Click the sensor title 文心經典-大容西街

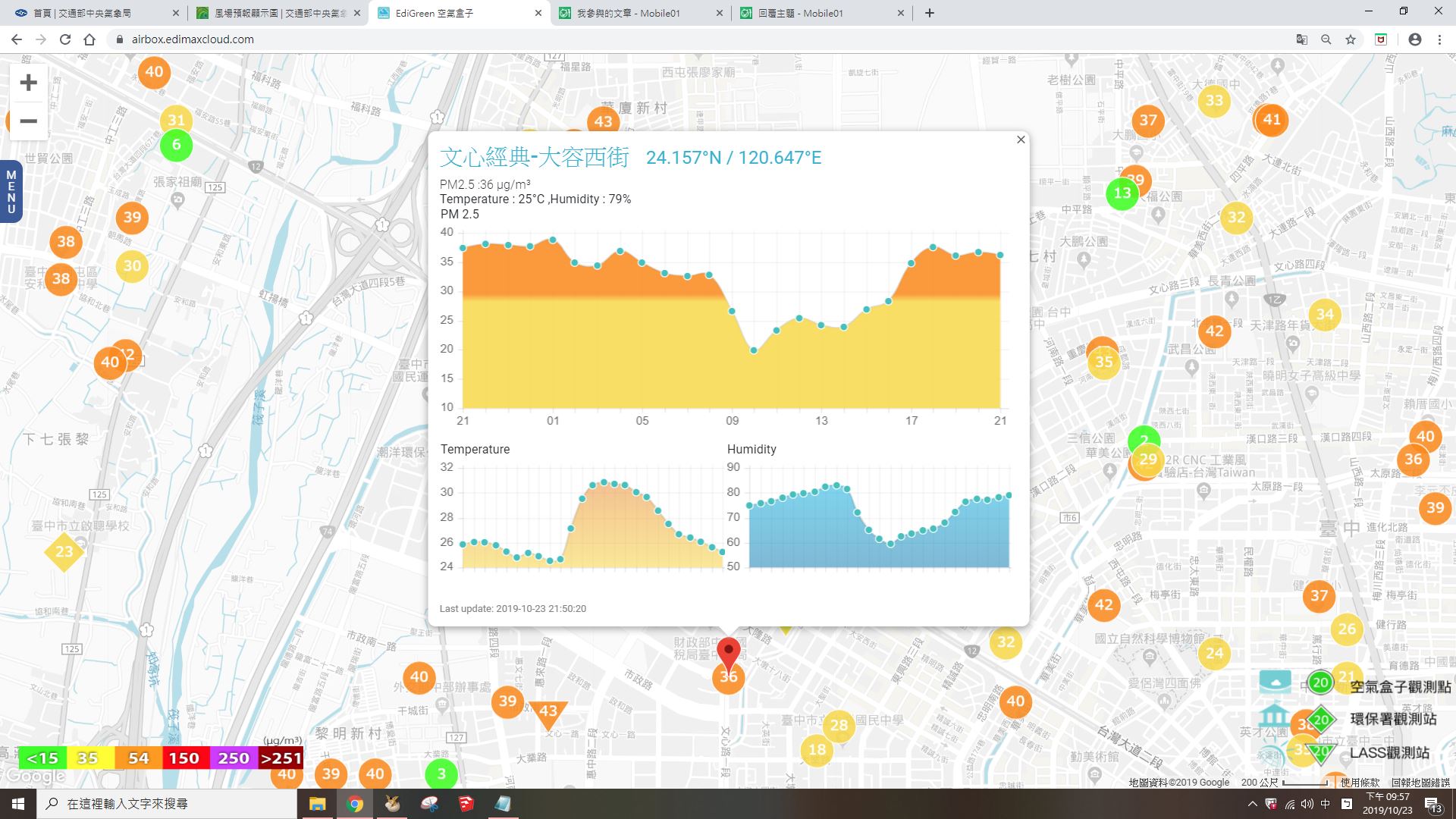tap(535, 157)
